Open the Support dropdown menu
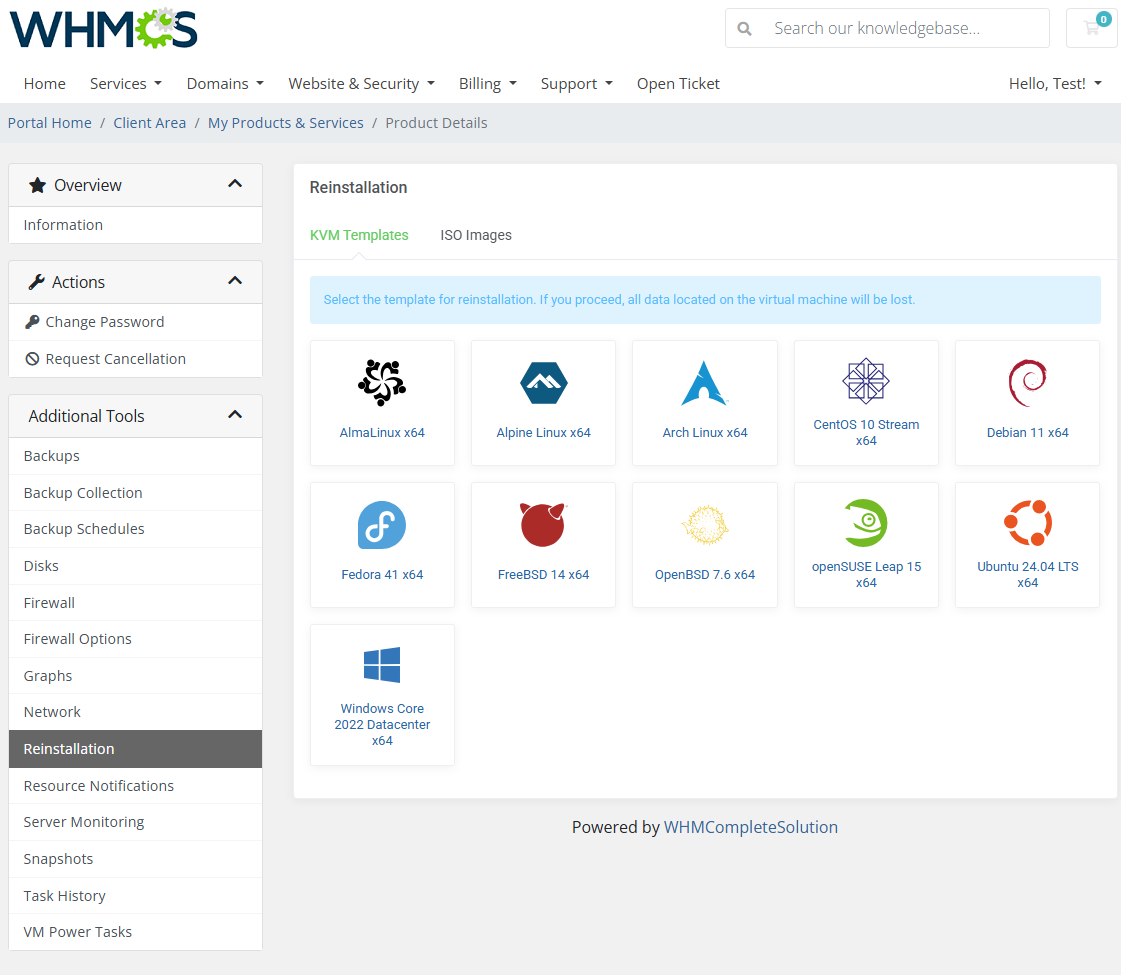The image size is (1121, 975). (x=577, y=84)
